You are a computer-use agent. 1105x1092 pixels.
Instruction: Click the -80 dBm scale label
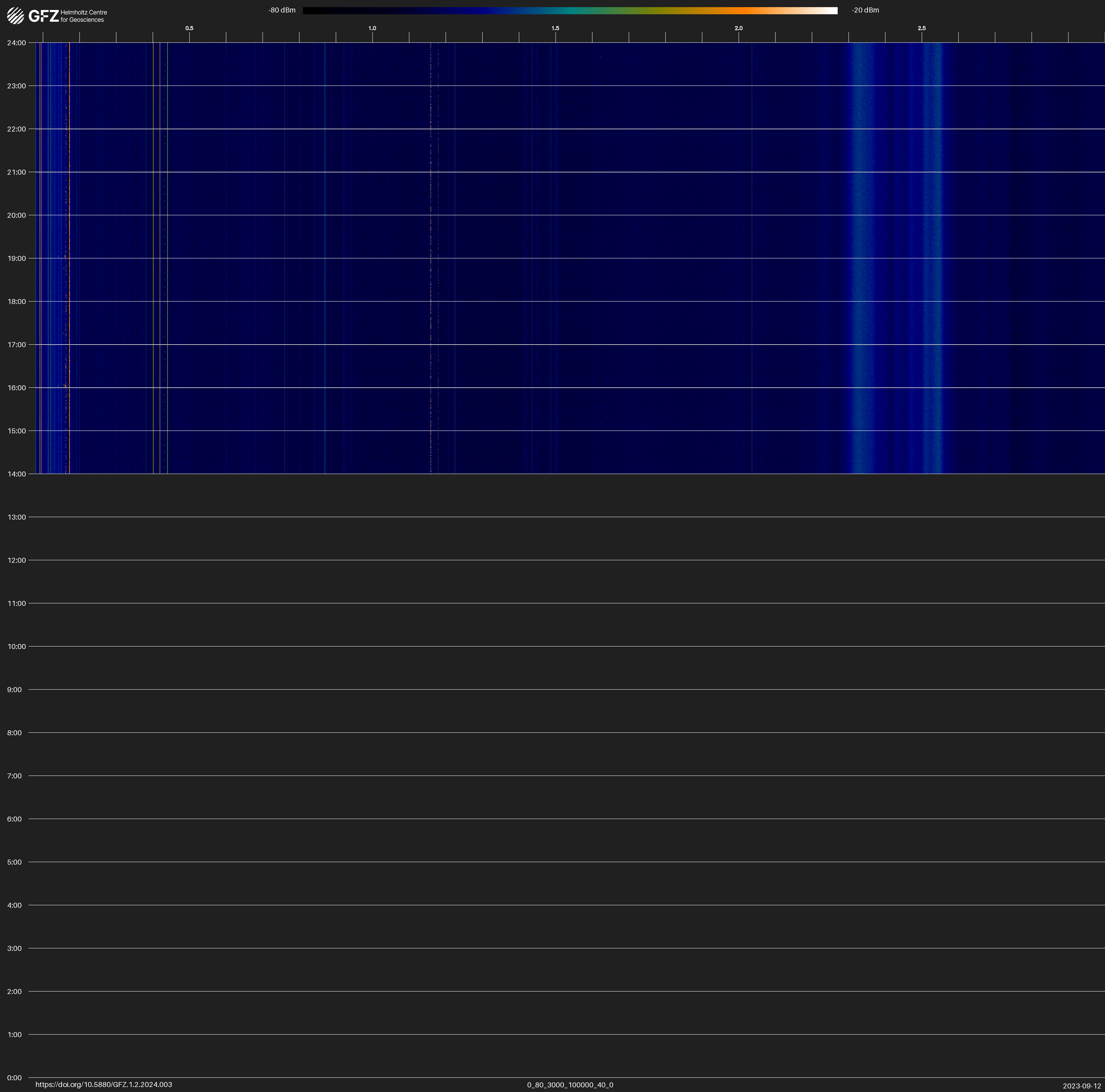(x=282, y=10)
